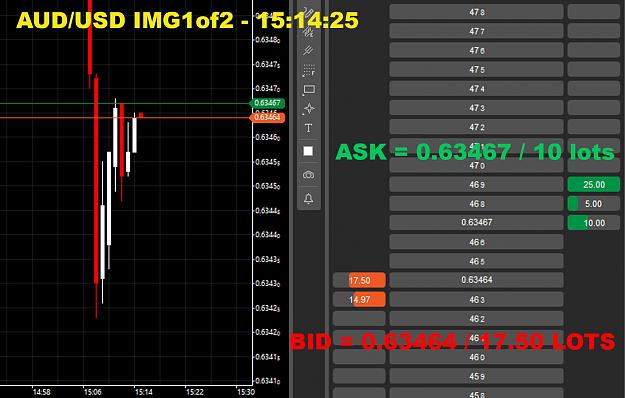Image resolution: width=625 pixels, height=398 pixels.
Task: Select the 25.00 ask volume cell
Action: click(594, 184)
